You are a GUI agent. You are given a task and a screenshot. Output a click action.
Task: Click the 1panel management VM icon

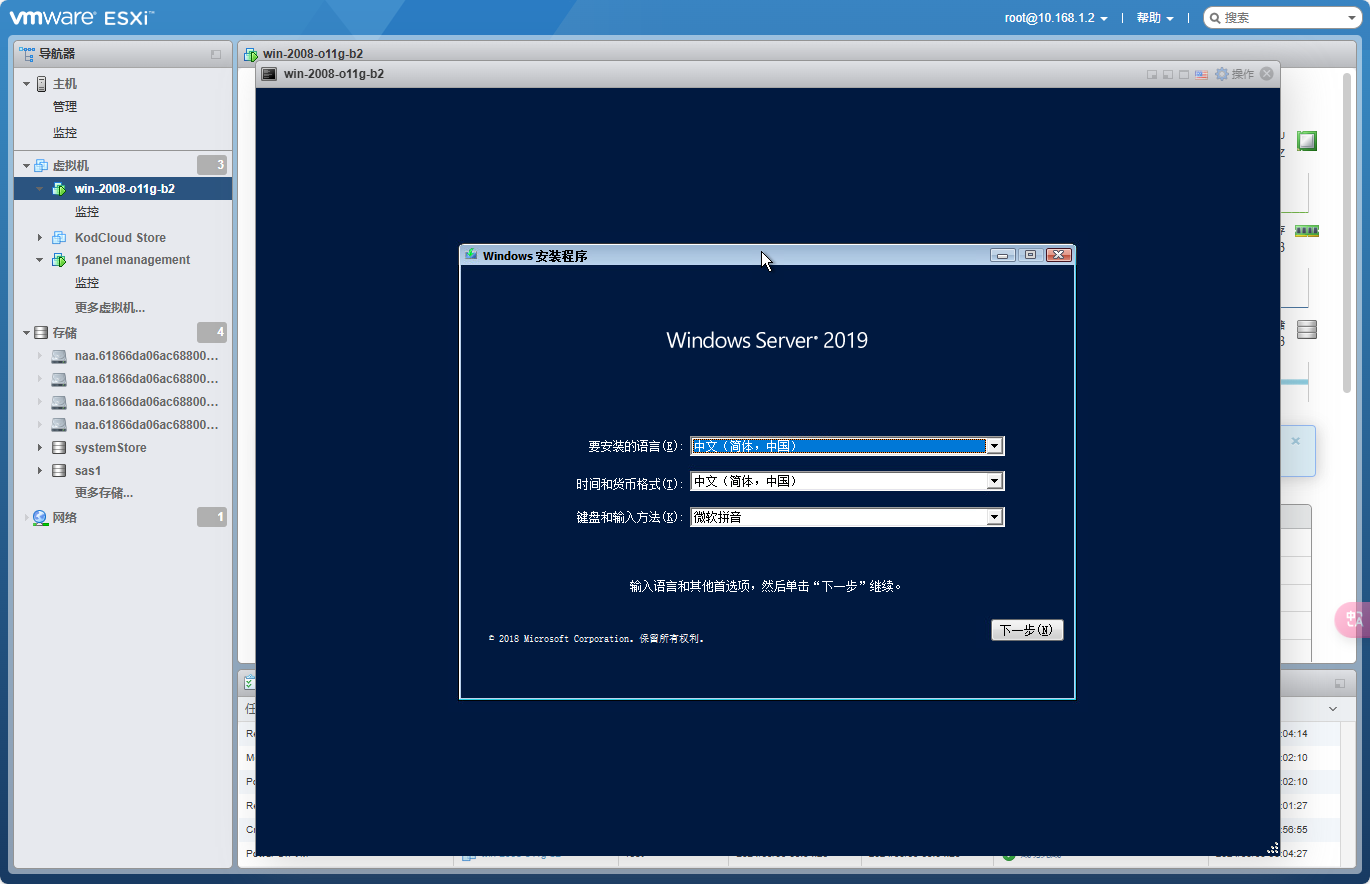click(x=59, y=260)
